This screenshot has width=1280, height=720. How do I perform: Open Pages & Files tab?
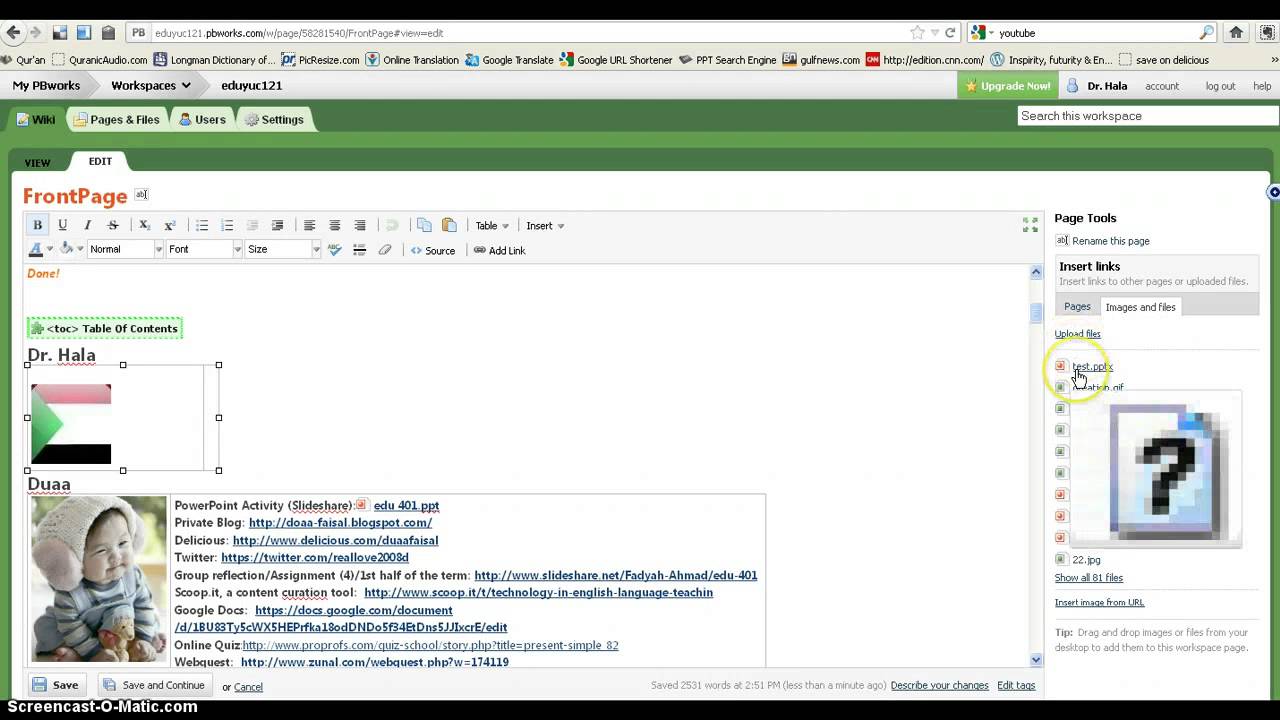click(x=116, y=119)
